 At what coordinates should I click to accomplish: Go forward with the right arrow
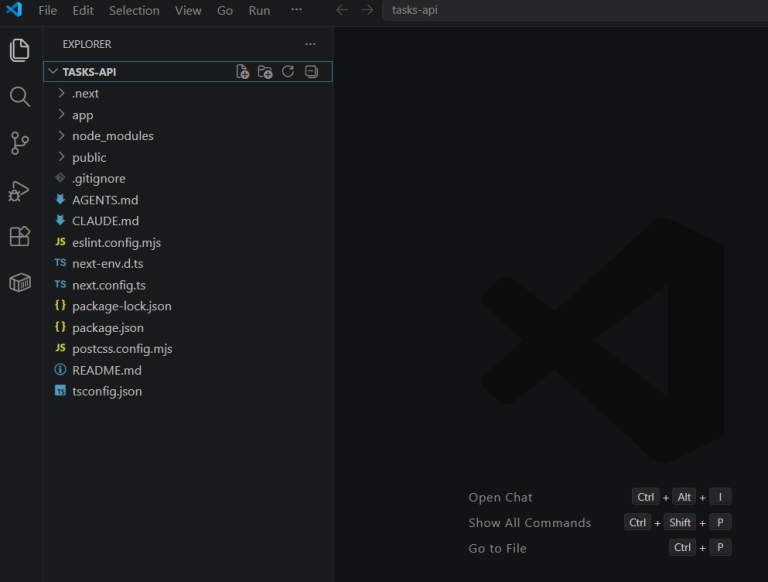point(367,10)
